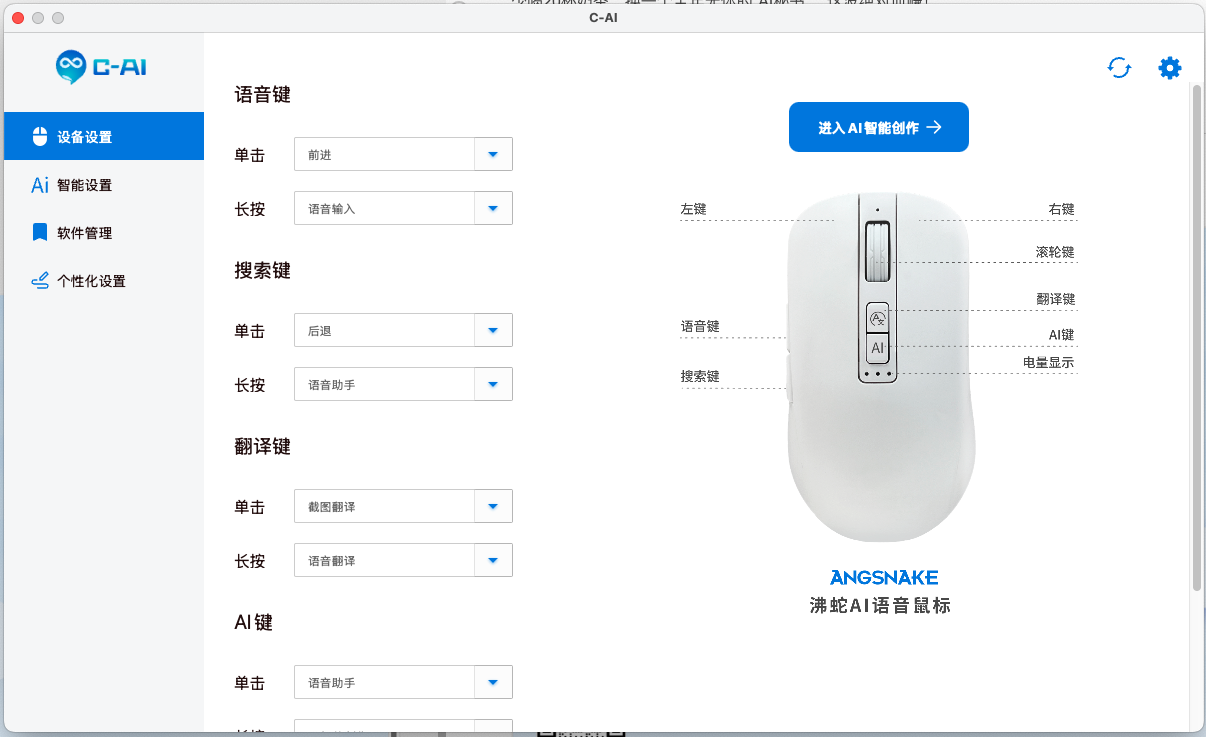Open the 软件管理 sidebar tab

coord(104,233)
